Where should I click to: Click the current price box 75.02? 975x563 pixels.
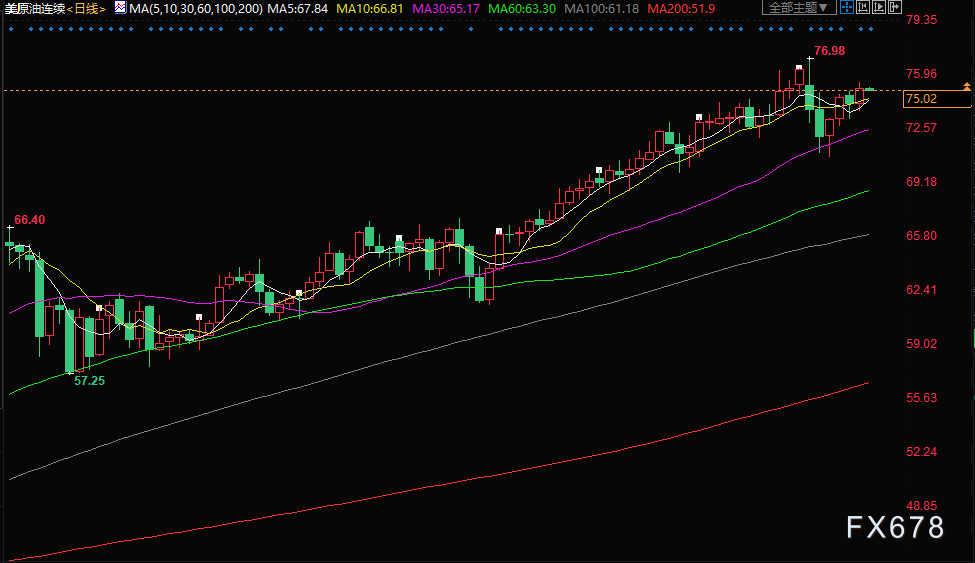coord(936,99)
